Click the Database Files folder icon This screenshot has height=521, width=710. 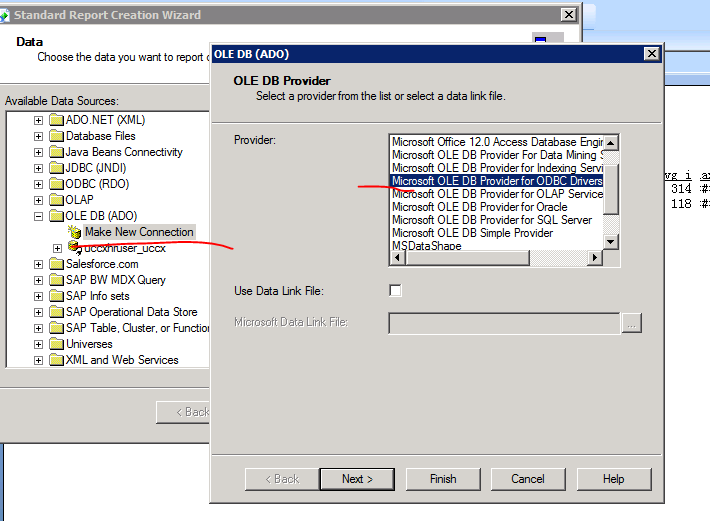point(57,136)
